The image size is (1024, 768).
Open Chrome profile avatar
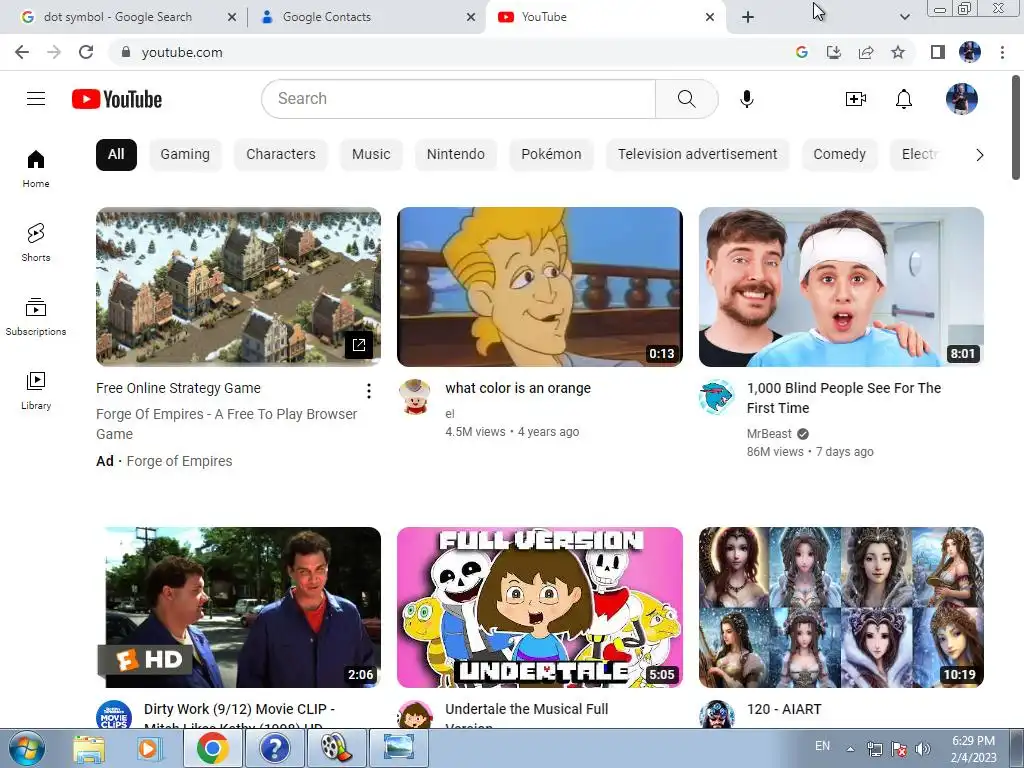click(x=970, y=52)
